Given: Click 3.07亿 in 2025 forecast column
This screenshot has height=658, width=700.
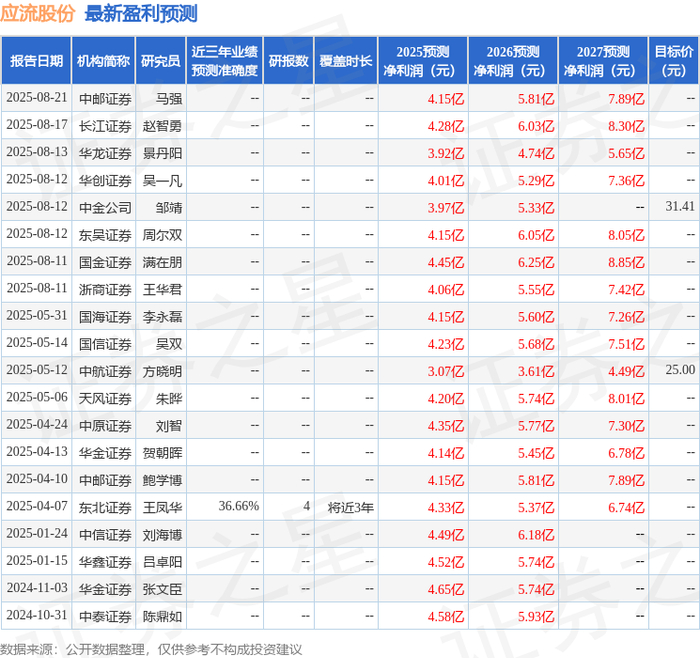Looking at the screenshot, I should tap(446, 371).
